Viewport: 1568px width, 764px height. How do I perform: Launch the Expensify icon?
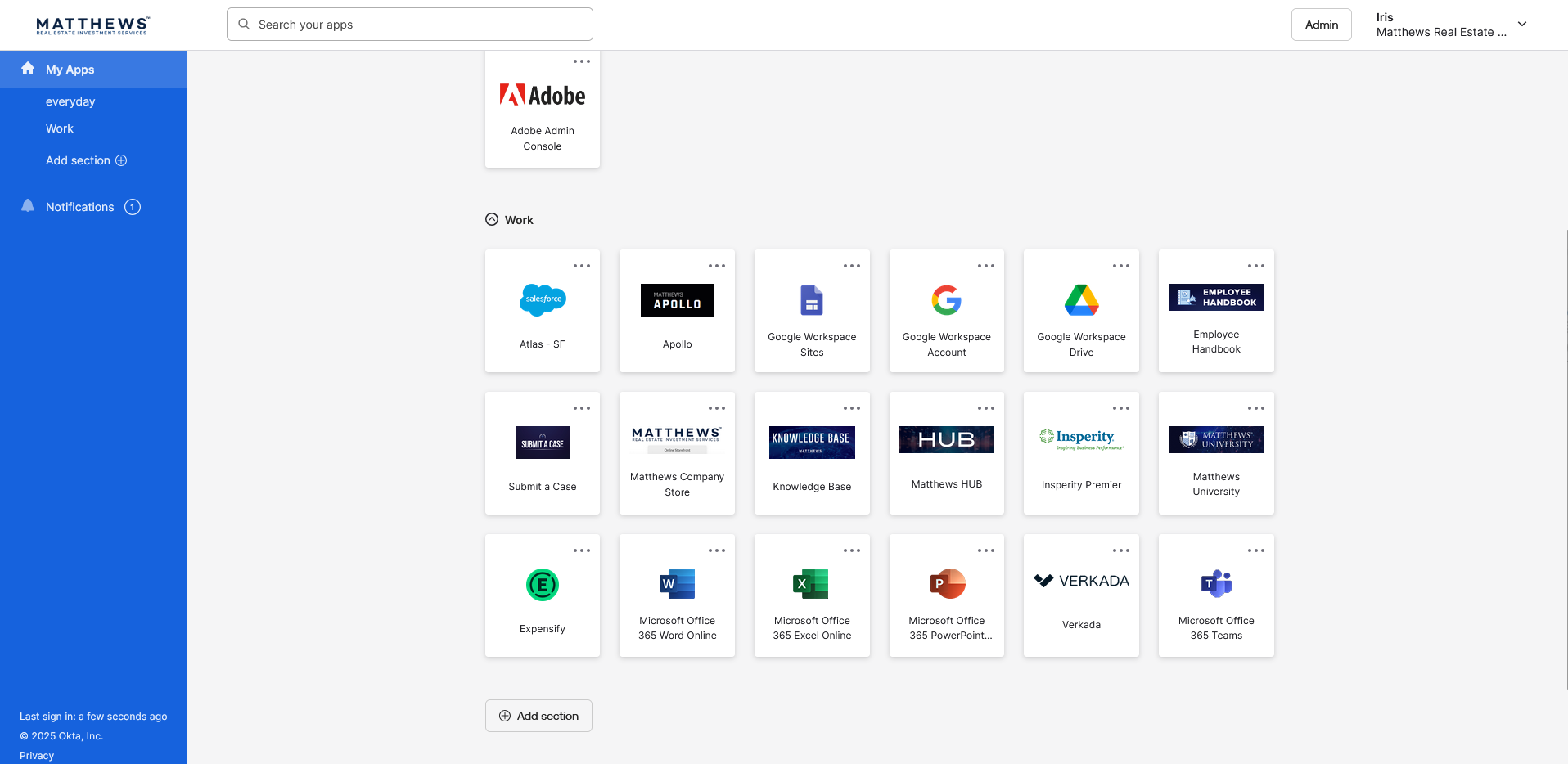click(543, 585)
